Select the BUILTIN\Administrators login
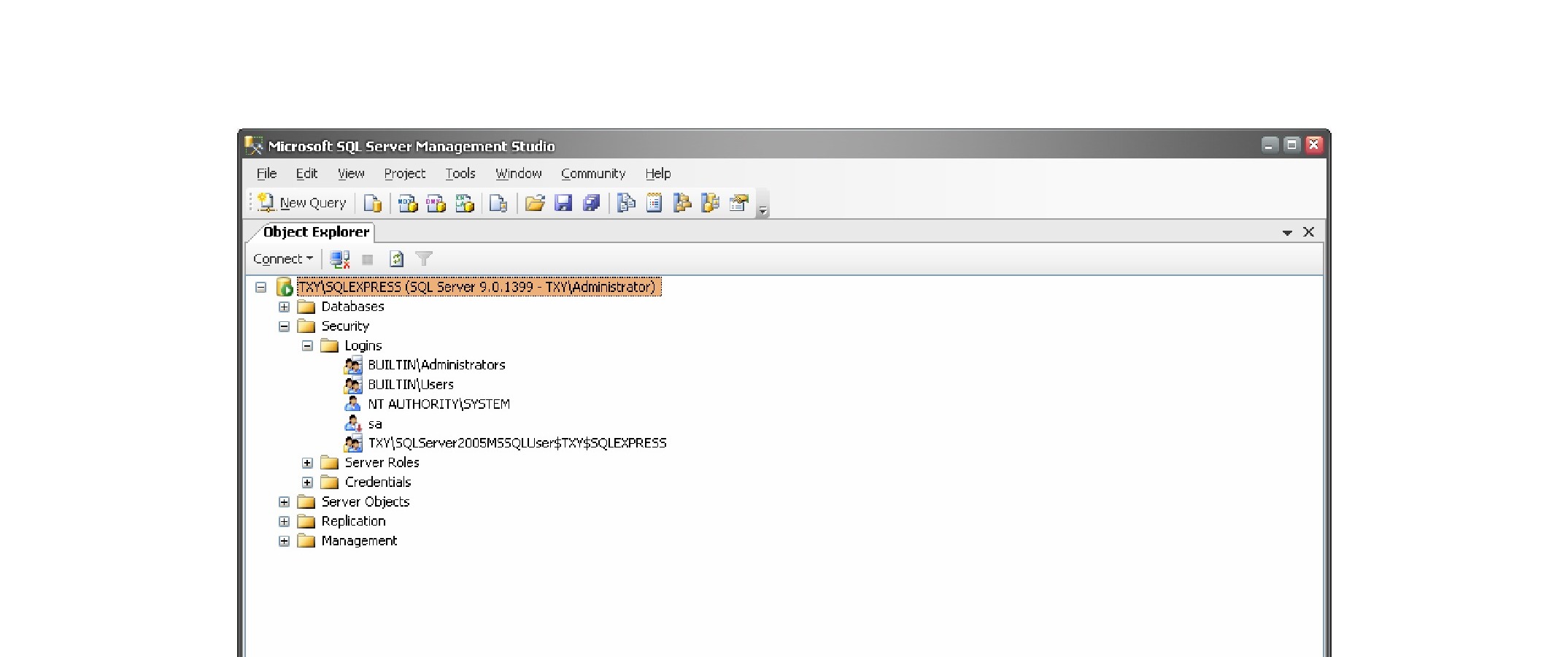Screen dimensions: 1568x657 (436, 365)
